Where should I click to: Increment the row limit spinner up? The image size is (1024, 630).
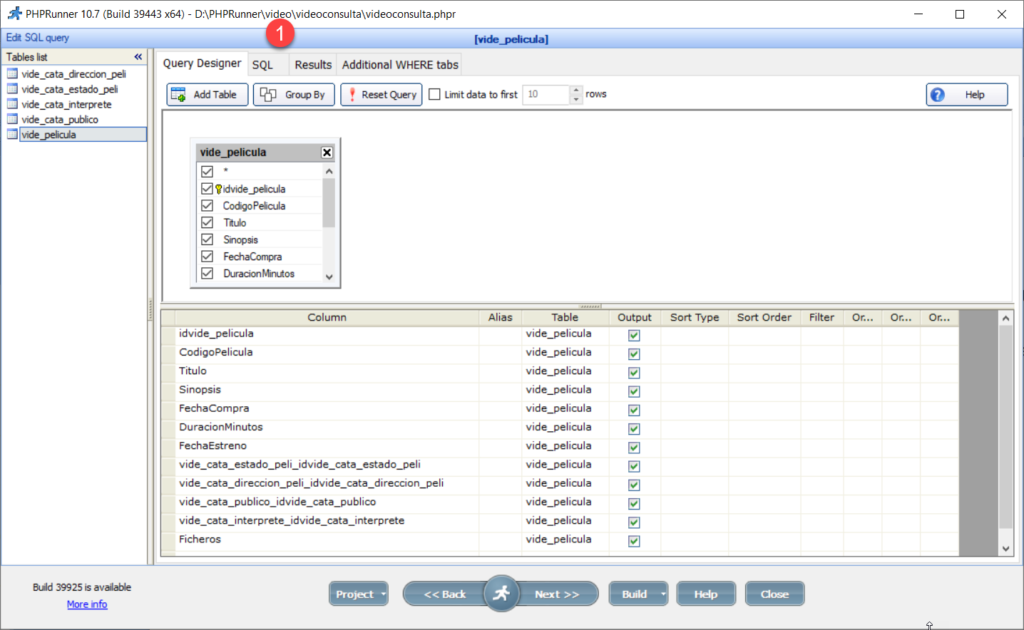(576, 90)
